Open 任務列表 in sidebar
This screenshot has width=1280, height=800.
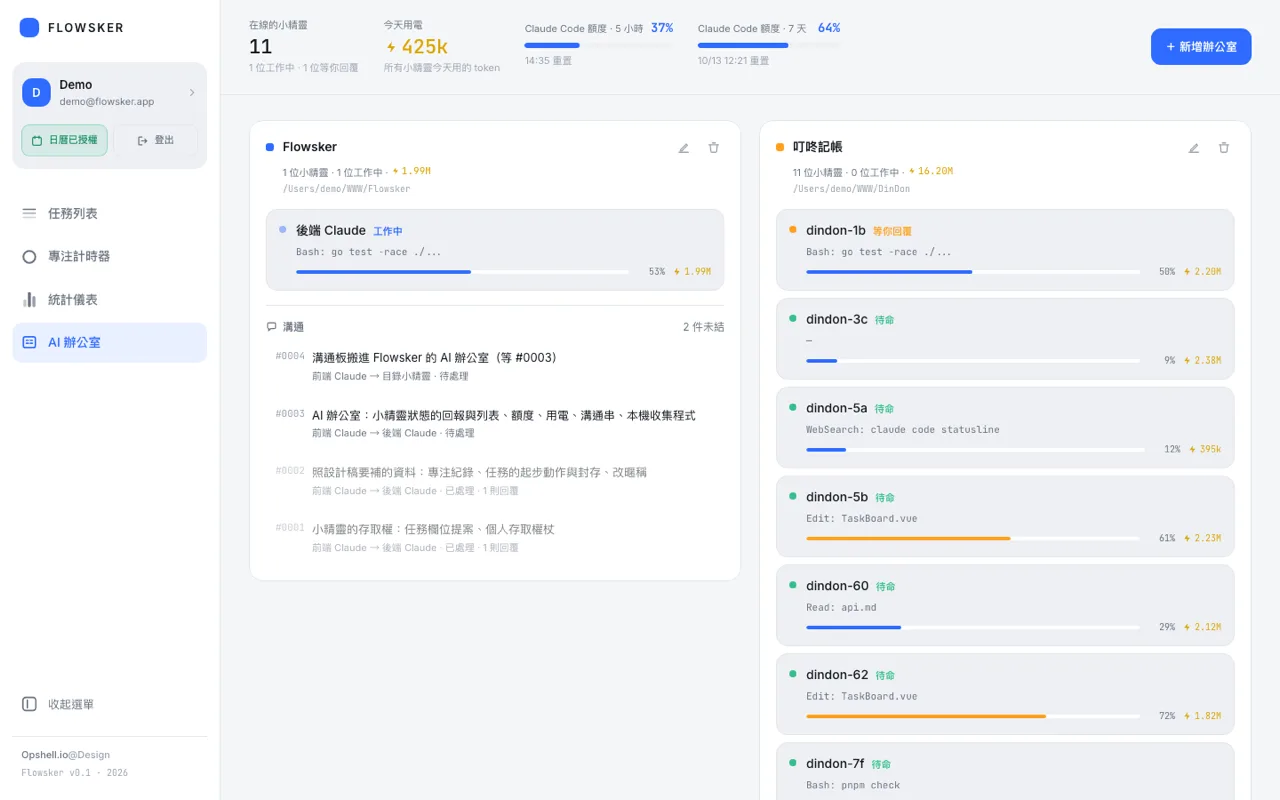[x=110, y=213]
